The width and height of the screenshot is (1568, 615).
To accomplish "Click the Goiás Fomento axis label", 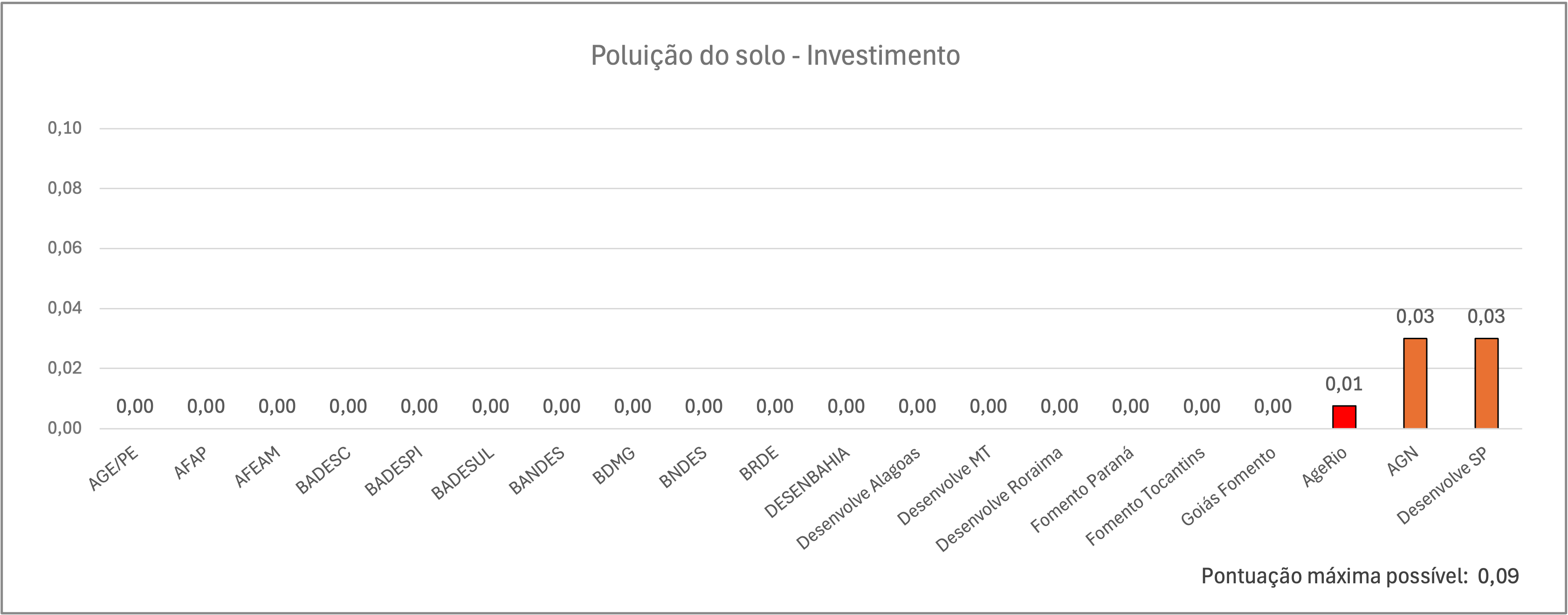I will pyautogui.click(x=1228, y=487).
